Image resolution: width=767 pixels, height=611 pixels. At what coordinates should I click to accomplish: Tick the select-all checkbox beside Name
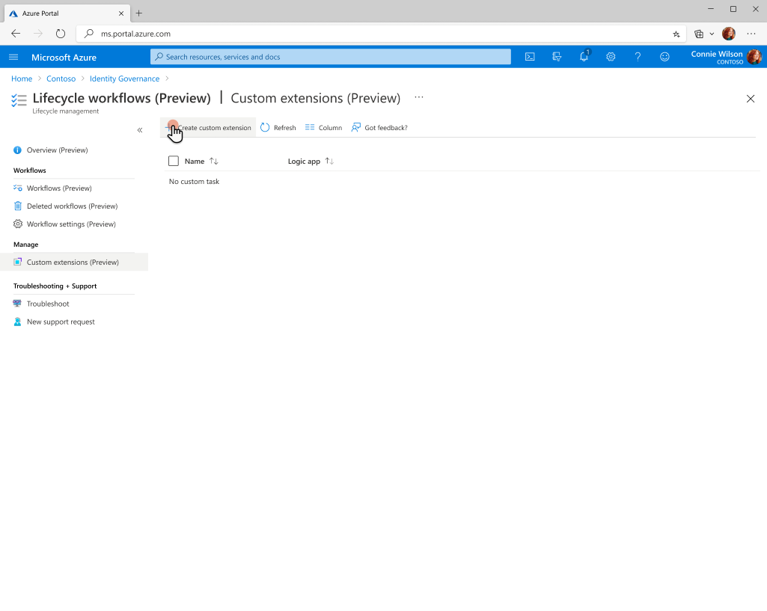tap(173, 161)
